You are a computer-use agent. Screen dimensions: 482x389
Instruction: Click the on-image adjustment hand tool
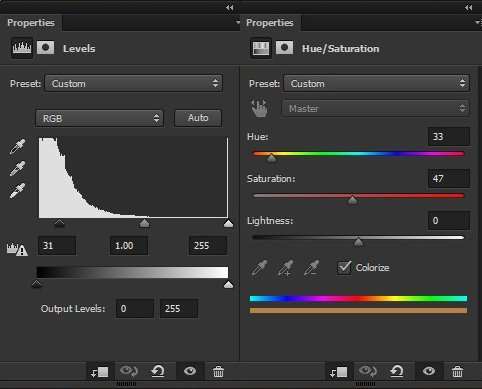(x=260, y=108)
